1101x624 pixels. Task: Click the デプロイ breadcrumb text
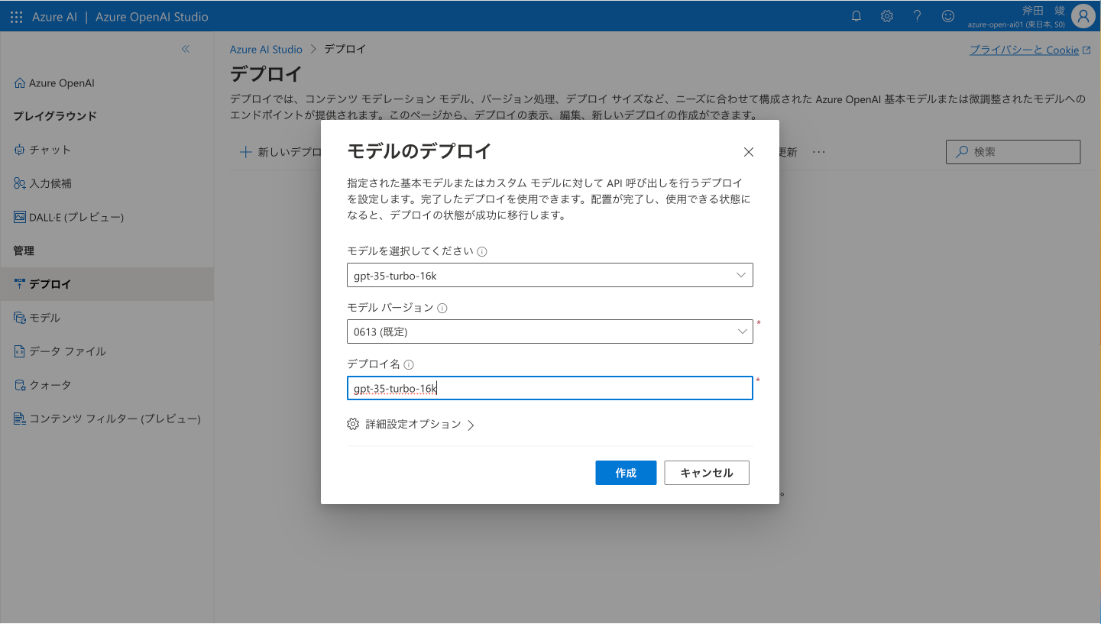pyautogui.click(x=345, y=49)
